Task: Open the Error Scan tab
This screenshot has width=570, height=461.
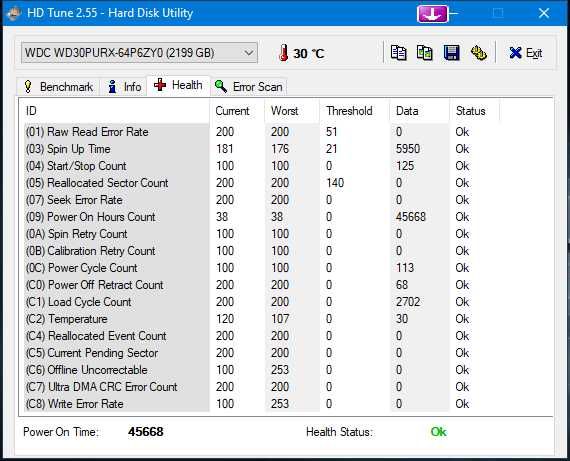Action: click(x=249, y=87)
